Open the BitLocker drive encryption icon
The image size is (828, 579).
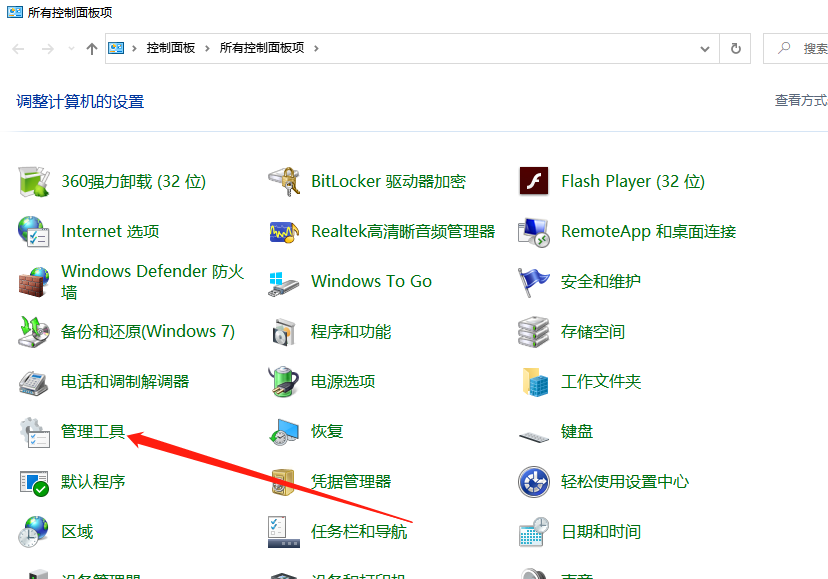pyautogui.click(x=284, y=181)
